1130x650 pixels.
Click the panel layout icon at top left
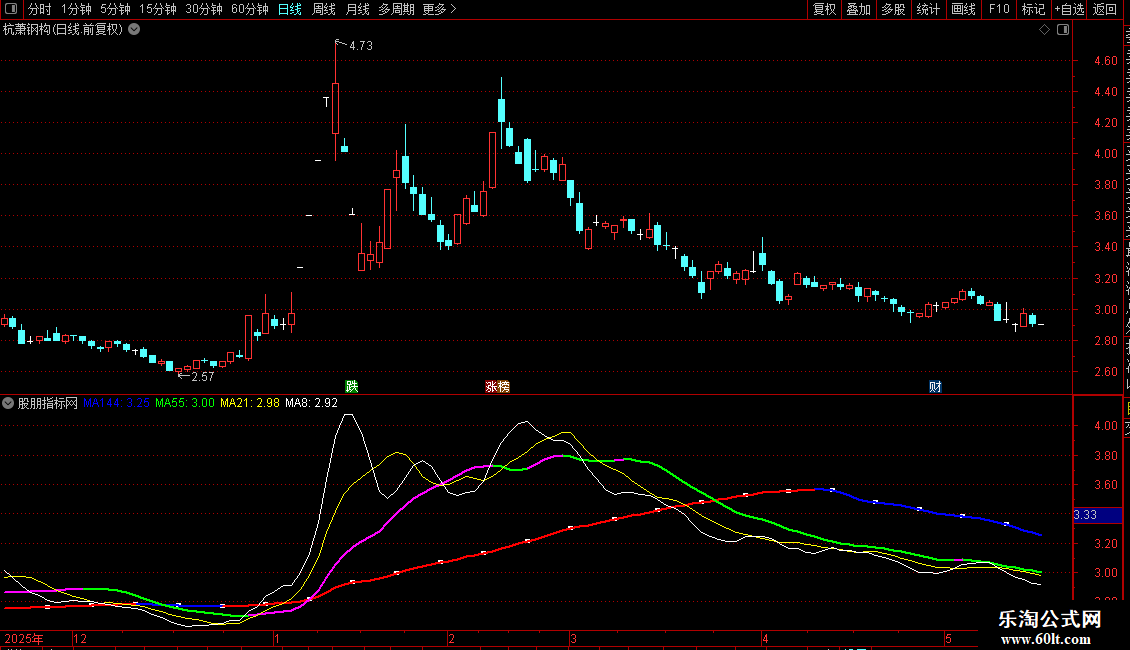11,9
